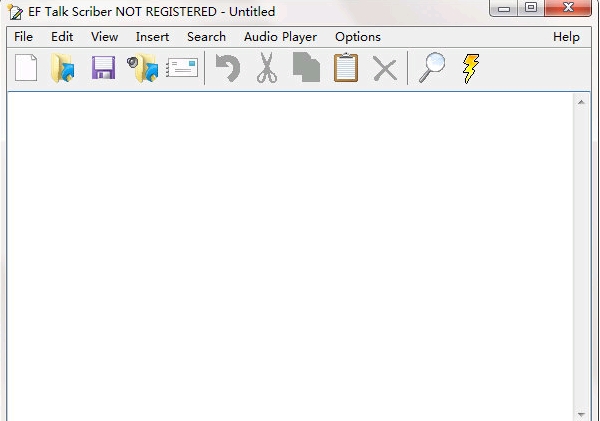This screenshot has width=600, height=421.
Task: Save document with floppy disk icon
Action: (x=103, y=68)
